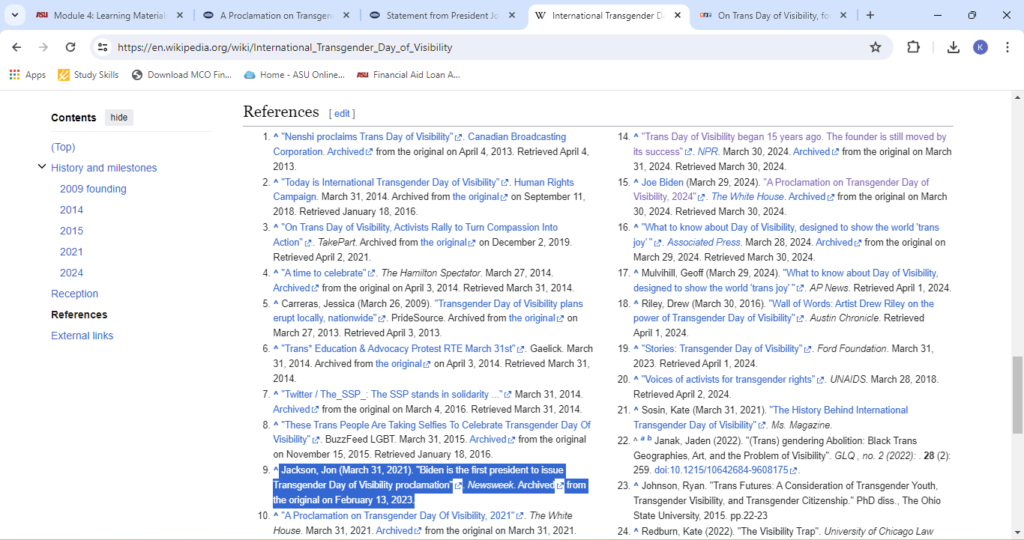Close the Statement from President tab
1024x540 pixels.
click(512, 15)
